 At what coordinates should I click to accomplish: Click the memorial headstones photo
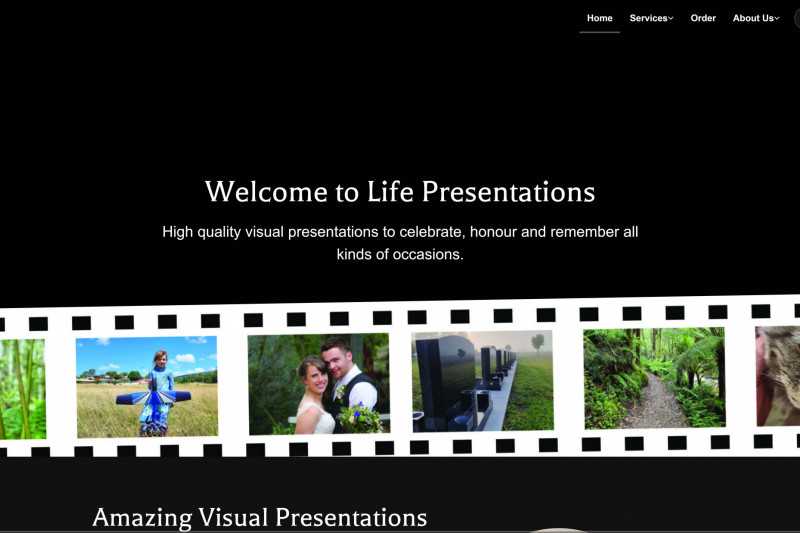pos(482,381)
